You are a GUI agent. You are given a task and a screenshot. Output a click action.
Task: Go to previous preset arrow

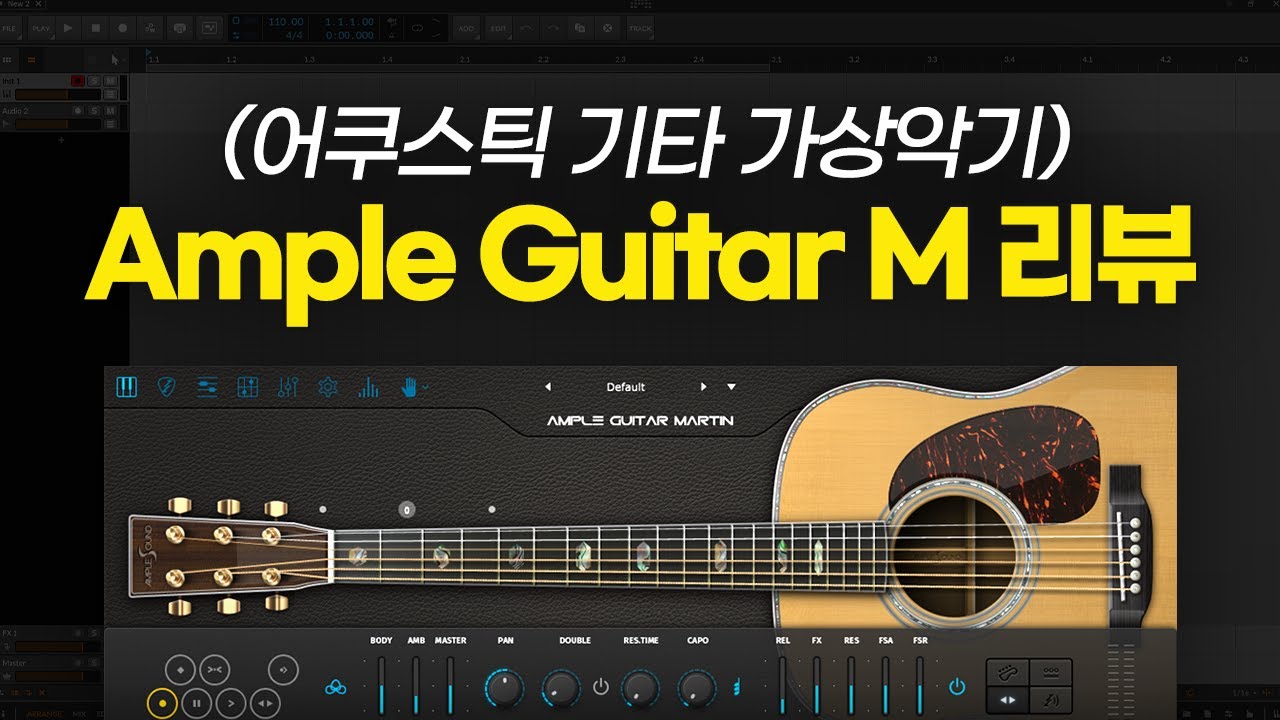(x=548, y=387)
